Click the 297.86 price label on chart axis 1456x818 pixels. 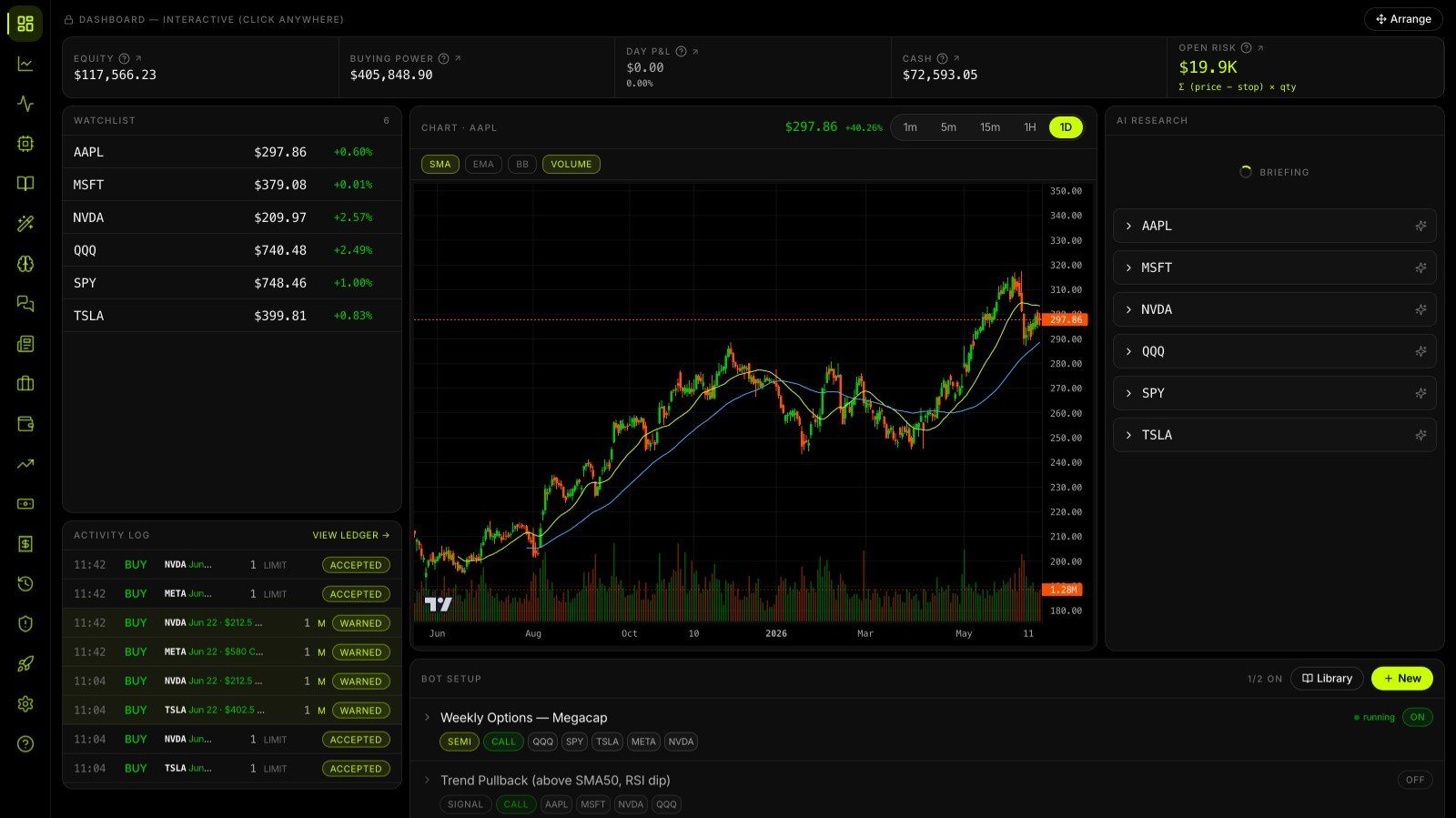[1065, 319]
